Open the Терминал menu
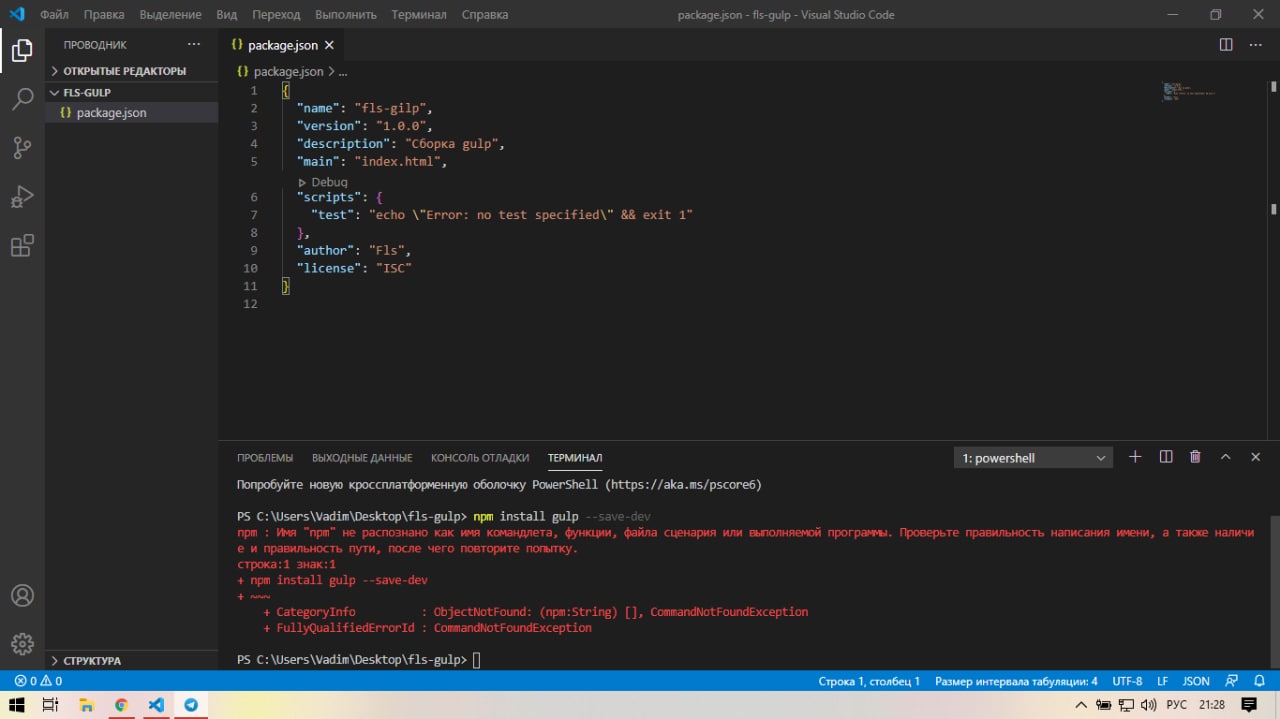 pyautogui.click(x=419, y=15)
